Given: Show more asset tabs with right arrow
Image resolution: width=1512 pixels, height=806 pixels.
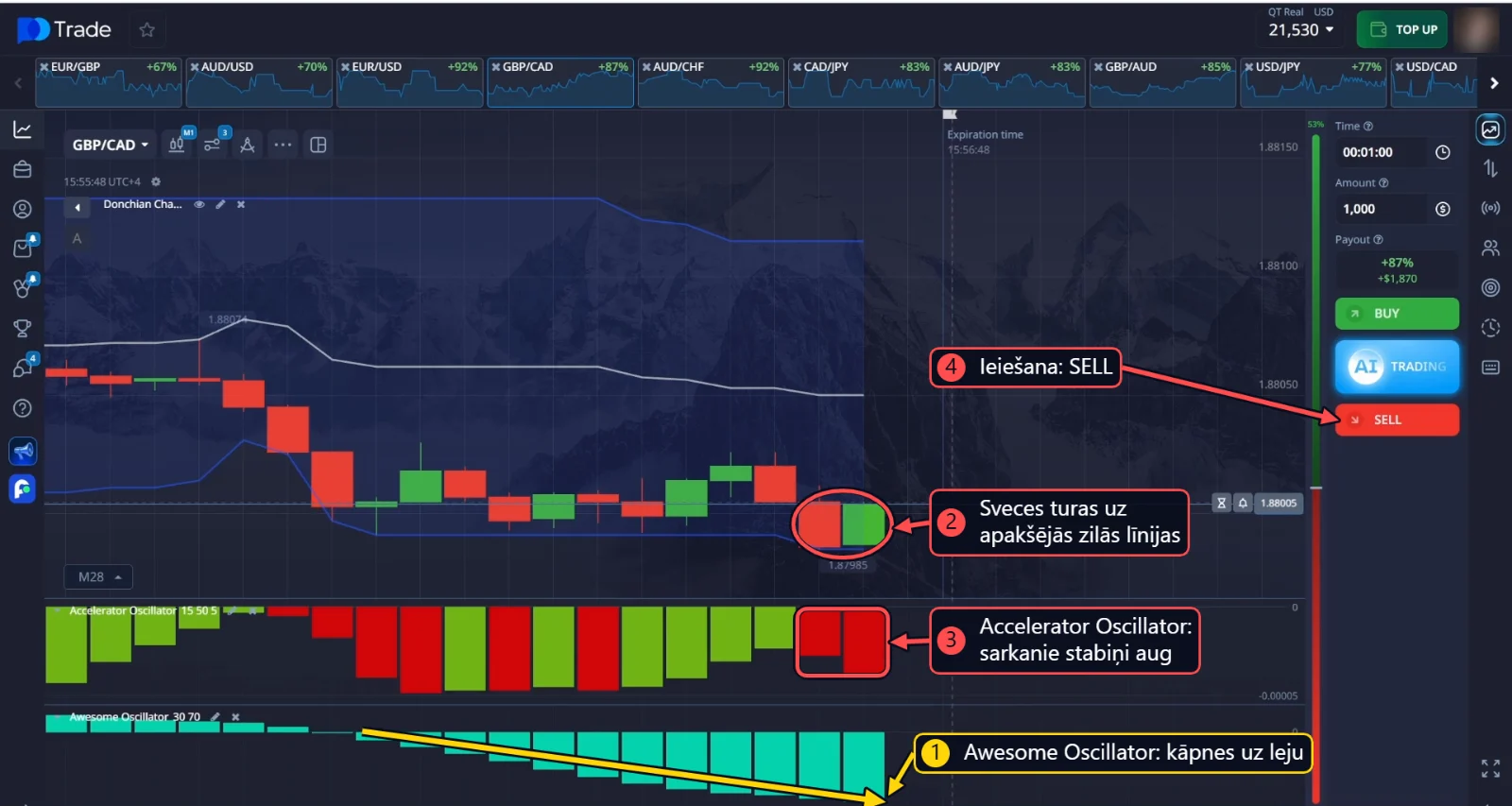Looking at the screenshot, I should point(1494,83).
